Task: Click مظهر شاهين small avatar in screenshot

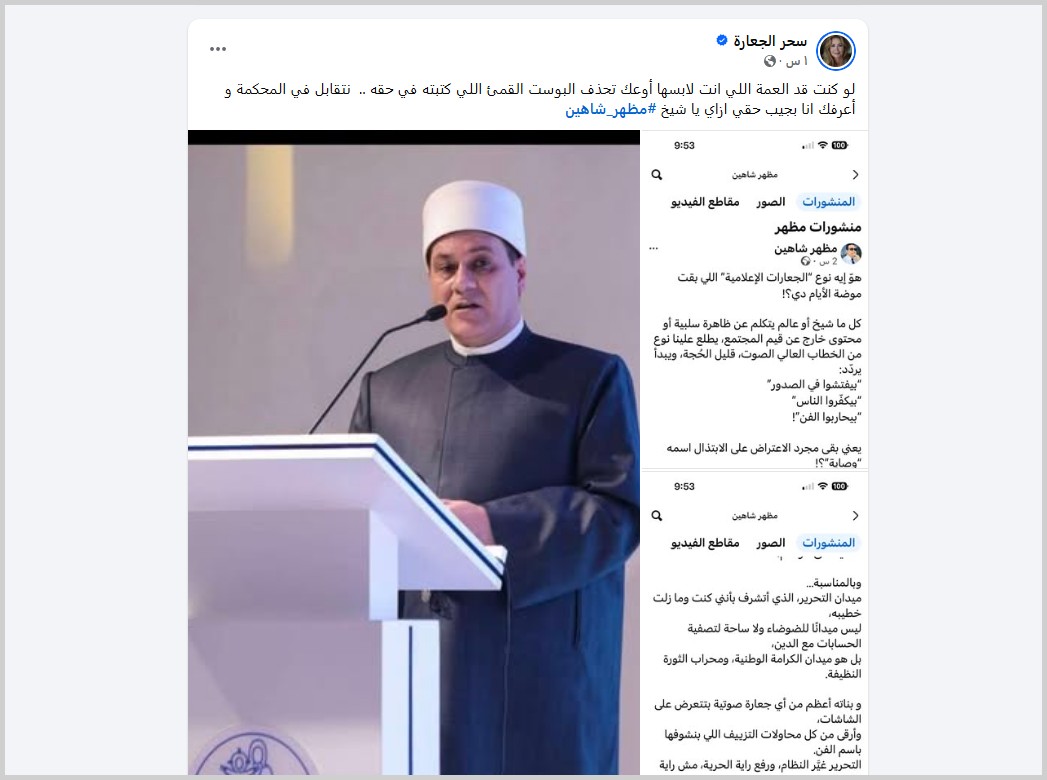Action: point(851,254)
